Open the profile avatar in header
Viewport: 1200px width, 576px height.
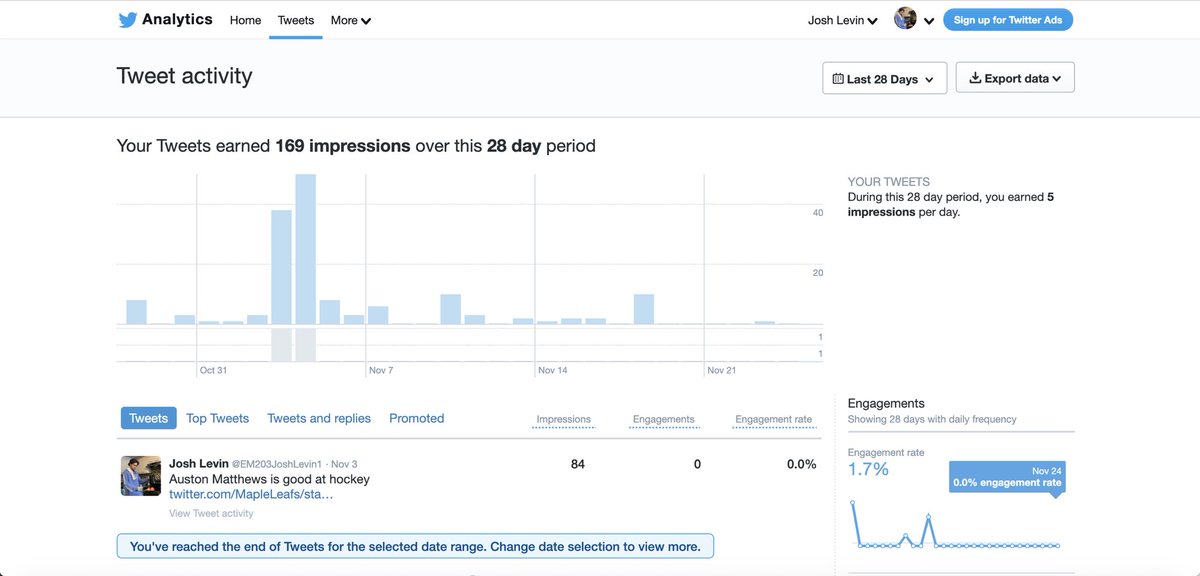[x=906, y=19]
